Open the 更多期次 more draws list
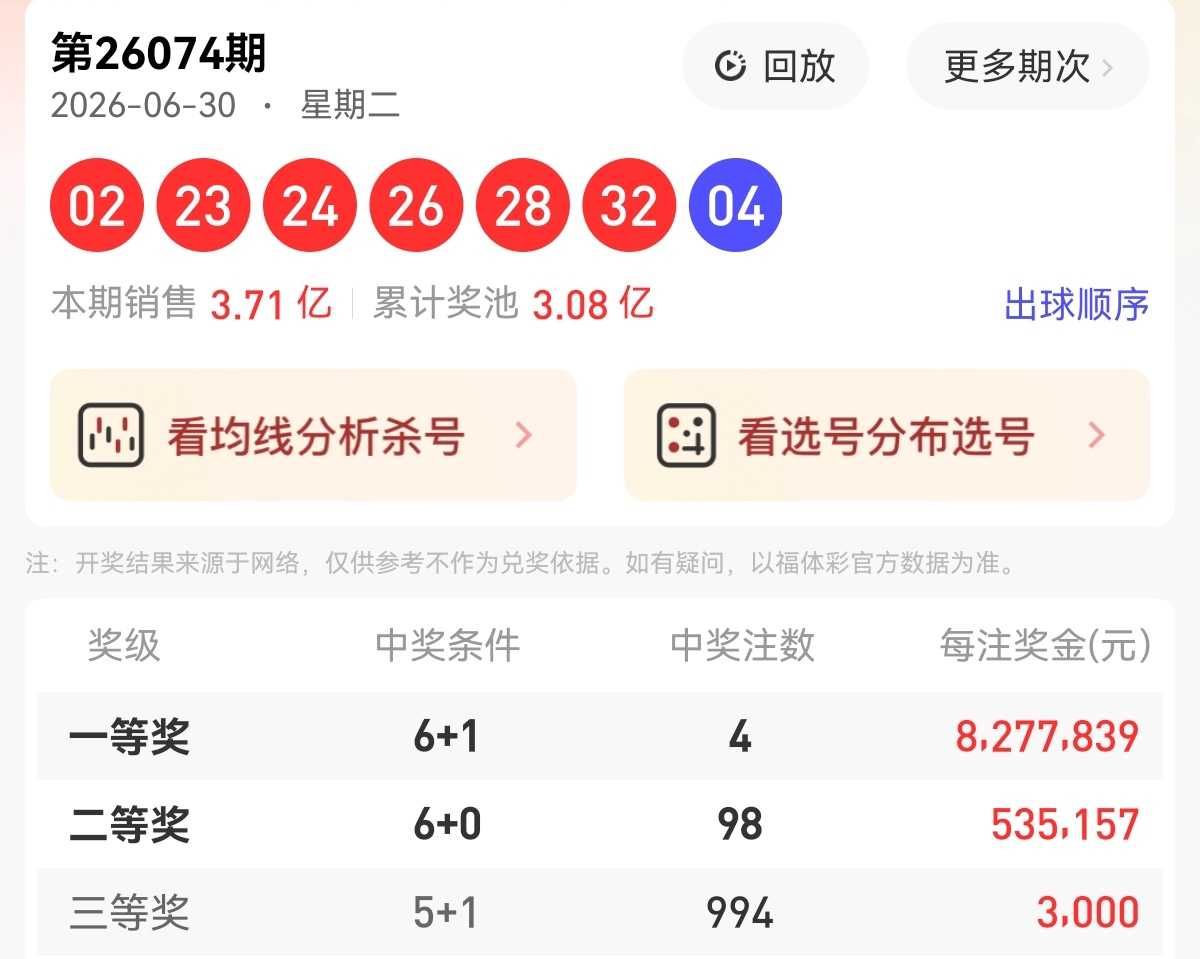Screen dimensions: 1200x959 1027,66
